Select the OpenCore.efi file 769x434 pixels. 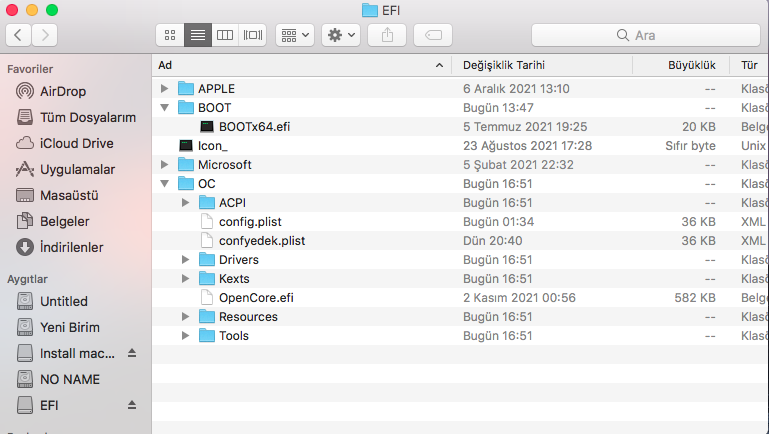[x=254, y=297]
